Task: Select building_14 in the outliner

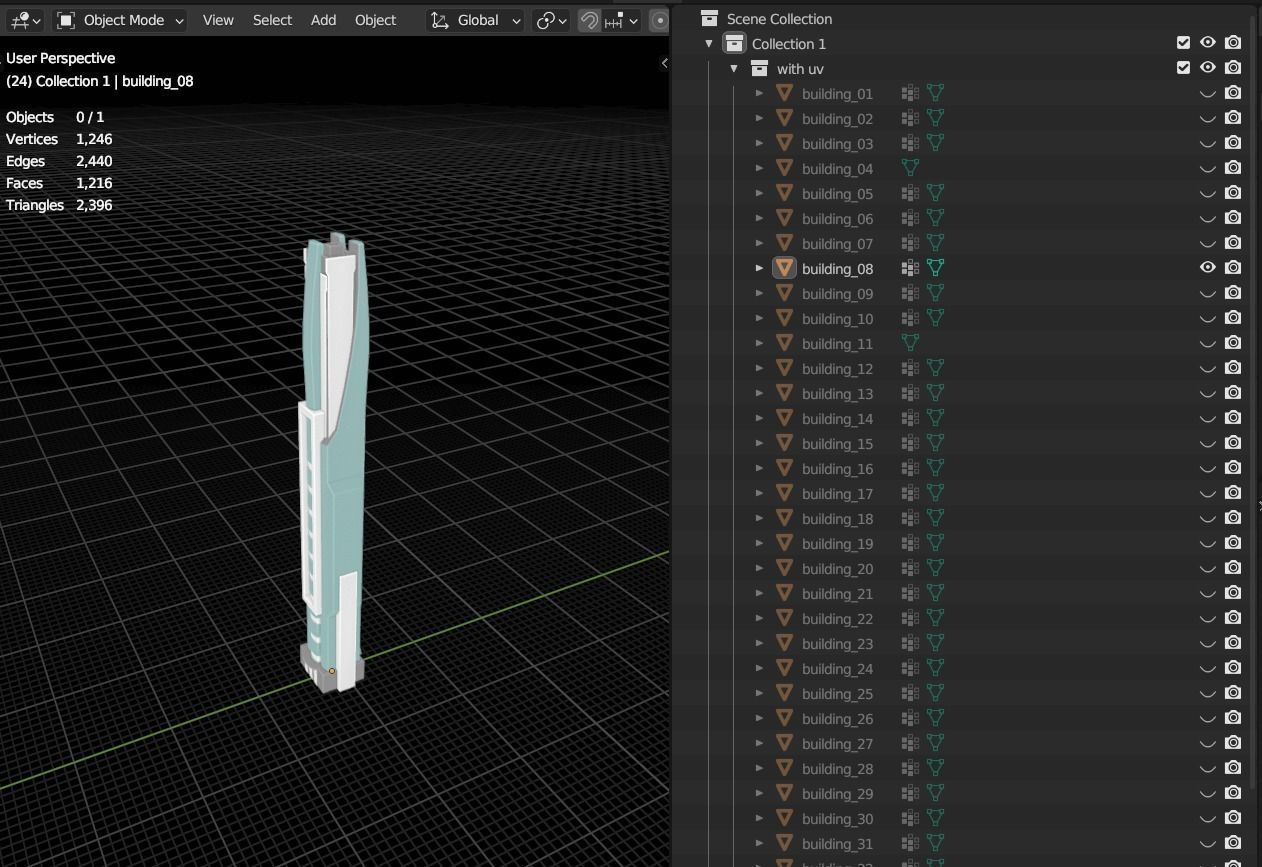Action: click(837, 419)
